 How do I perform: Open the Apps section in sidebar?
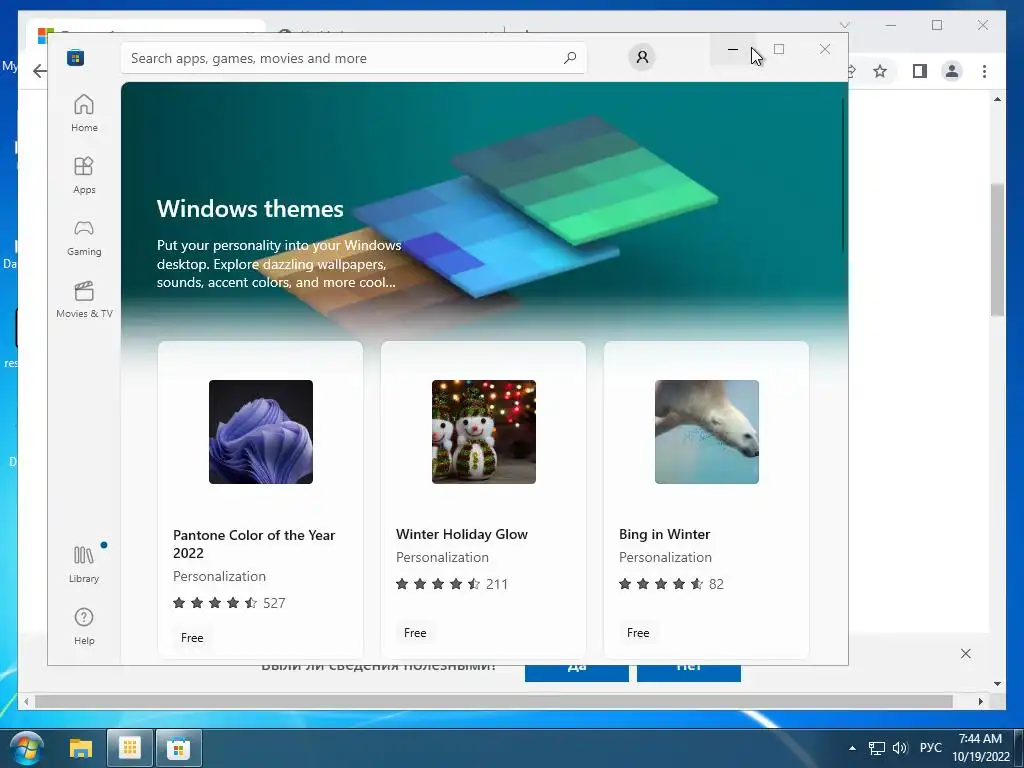click(x=84, y=175)
